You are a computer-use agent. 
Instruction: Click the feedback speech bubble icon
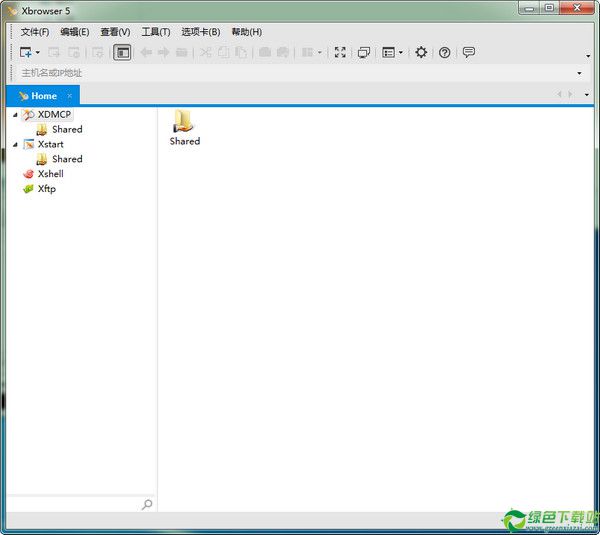tap(469, 52)
